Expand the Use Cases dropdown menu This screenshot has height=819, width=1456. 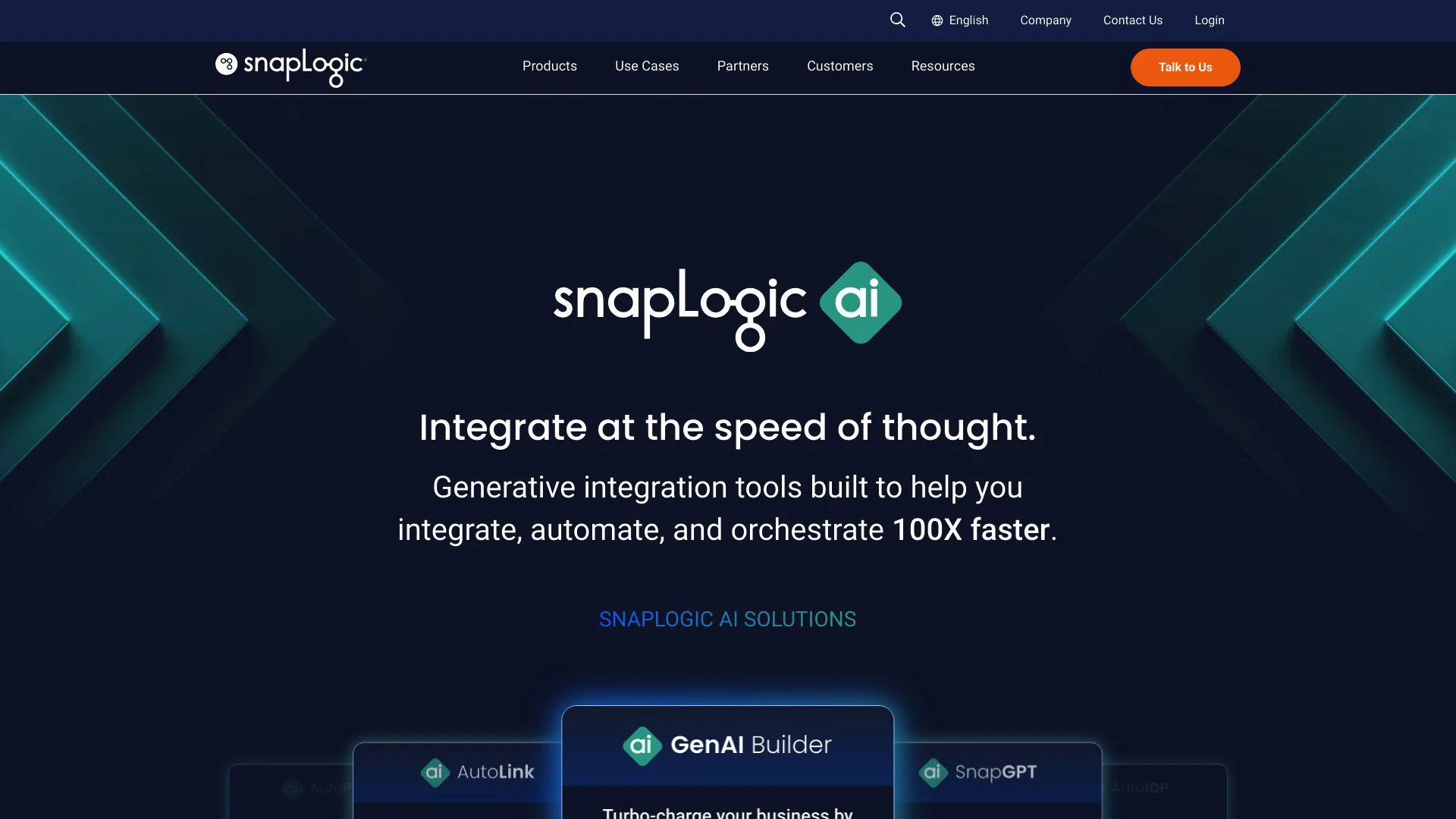(647, 67)
